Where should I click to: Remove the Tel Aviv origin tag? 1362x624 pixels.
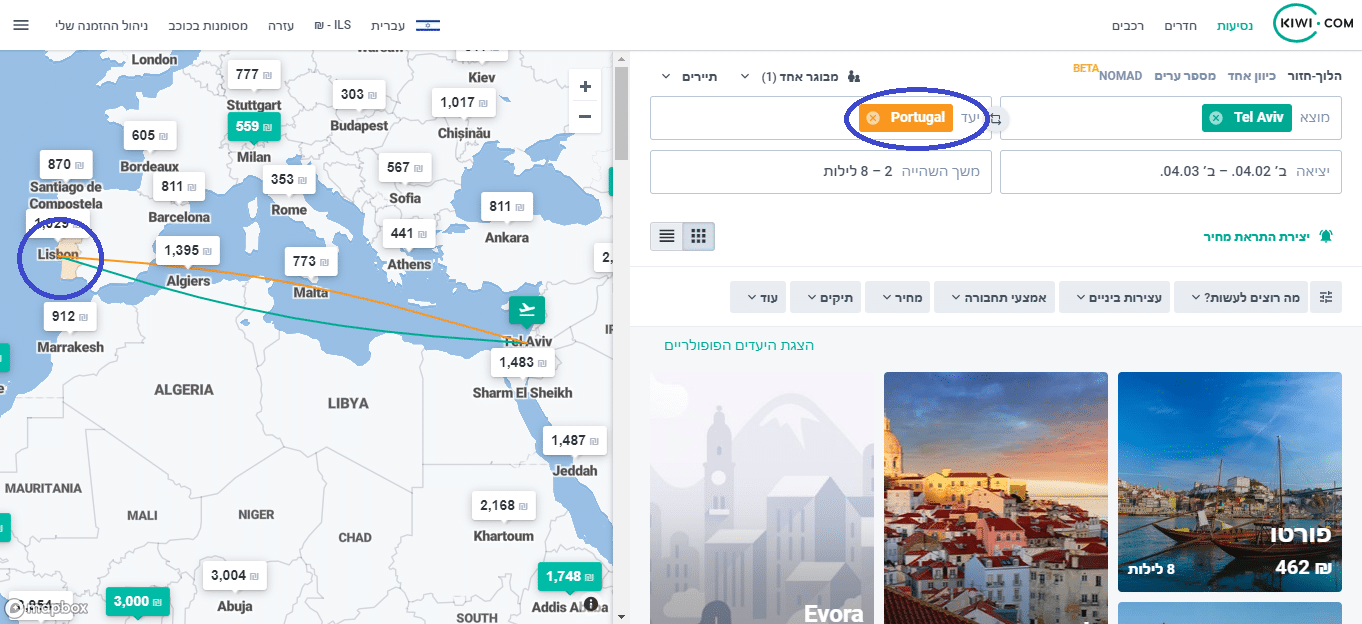(1216, 118)
